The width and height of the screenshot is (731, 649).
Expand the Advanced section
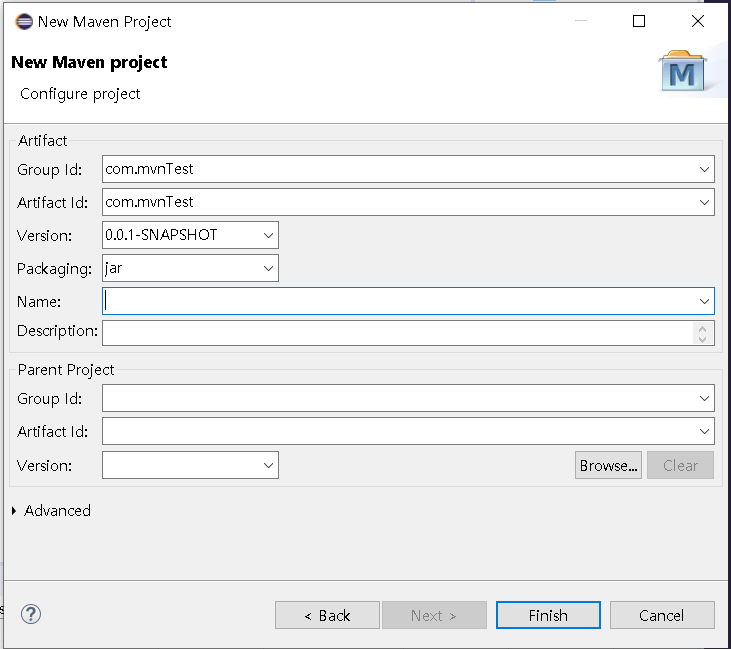click(14, 511)
